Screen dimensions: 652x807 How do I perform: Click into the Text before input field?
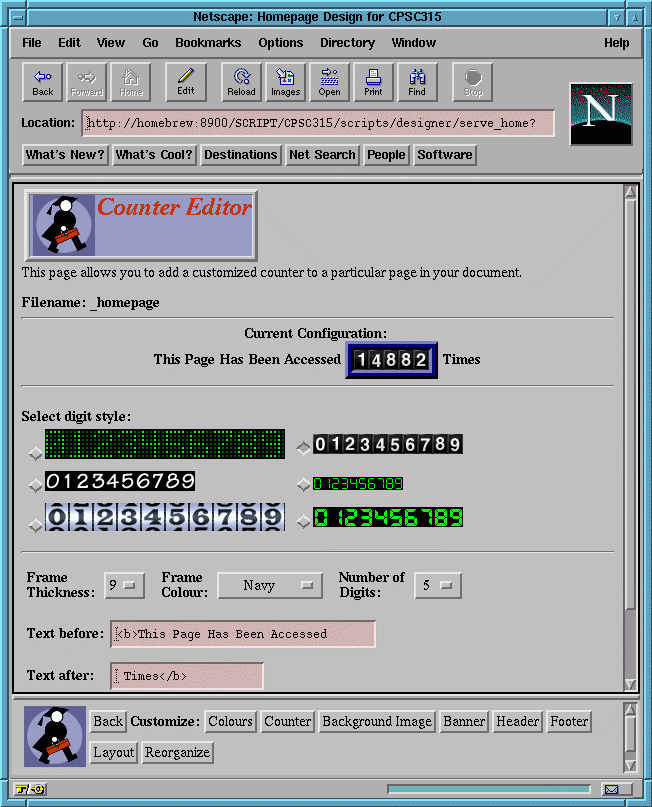pos(243,634)
